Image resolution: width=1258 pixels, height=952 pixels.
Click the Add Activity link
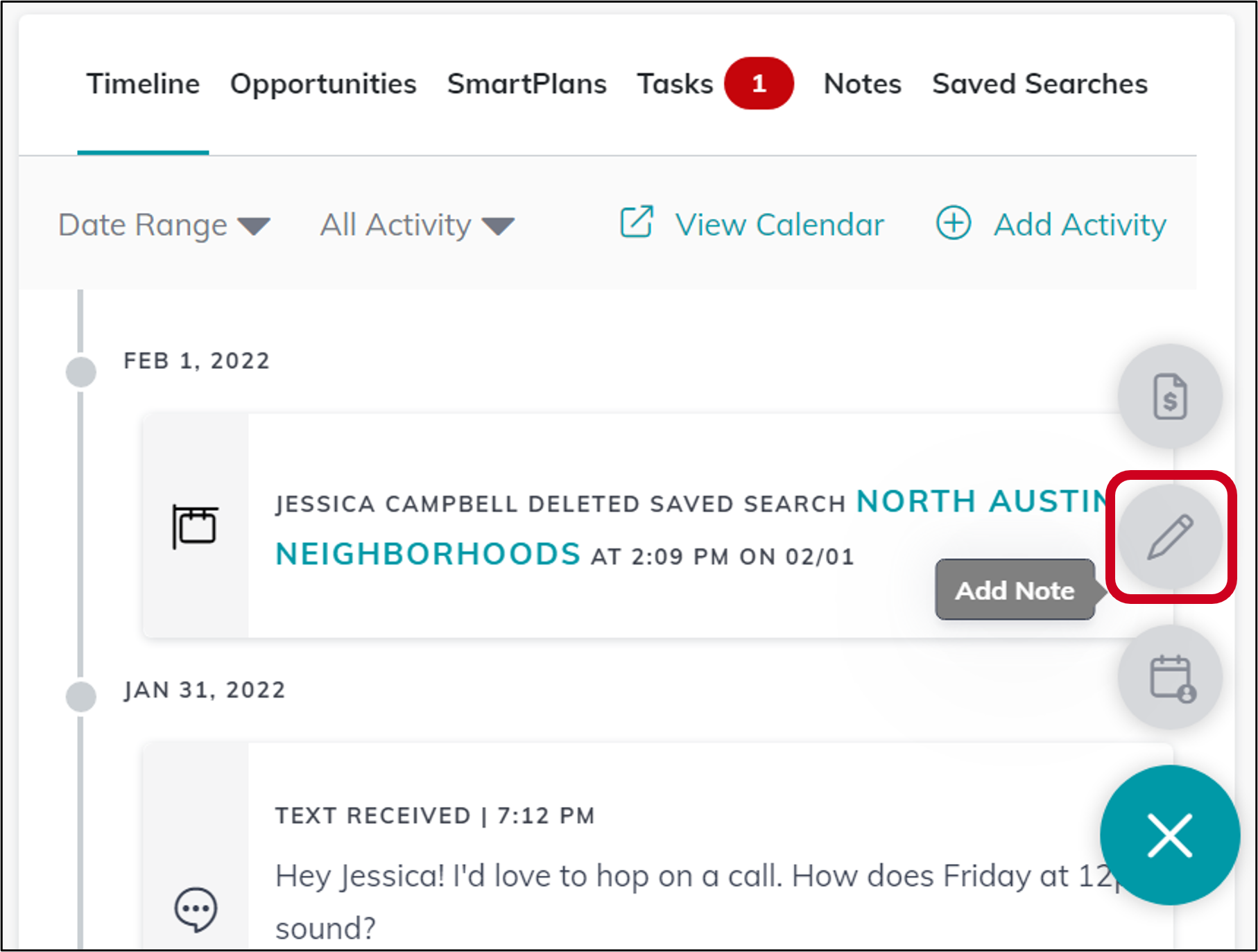[x=1080, y=225]
